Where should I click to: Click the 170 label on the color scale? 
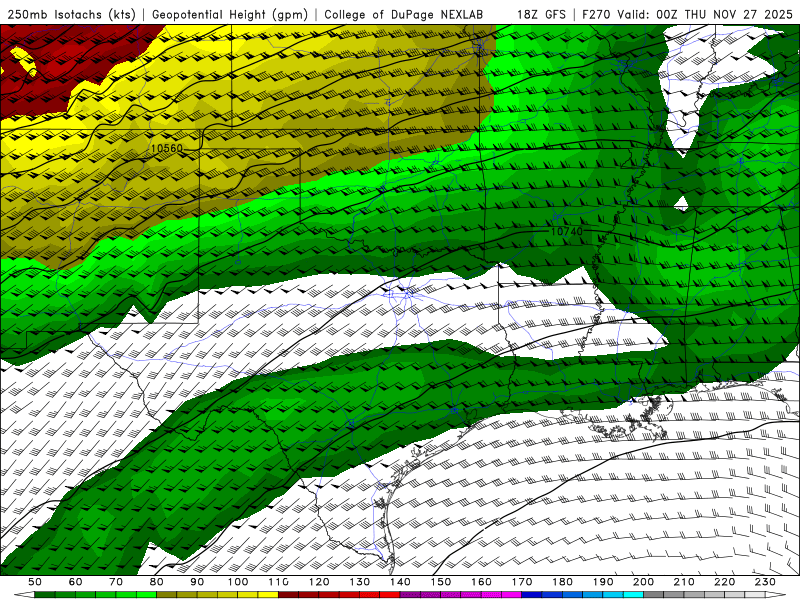point(522,582)
